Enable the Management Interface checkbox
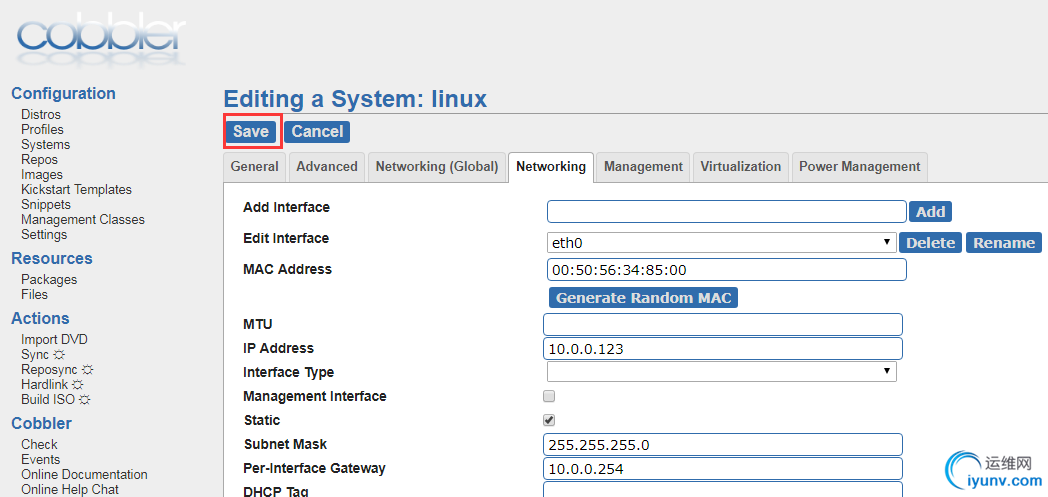Image resolution: width=1048 pixels, height=497 pixels. click(549, 396)
